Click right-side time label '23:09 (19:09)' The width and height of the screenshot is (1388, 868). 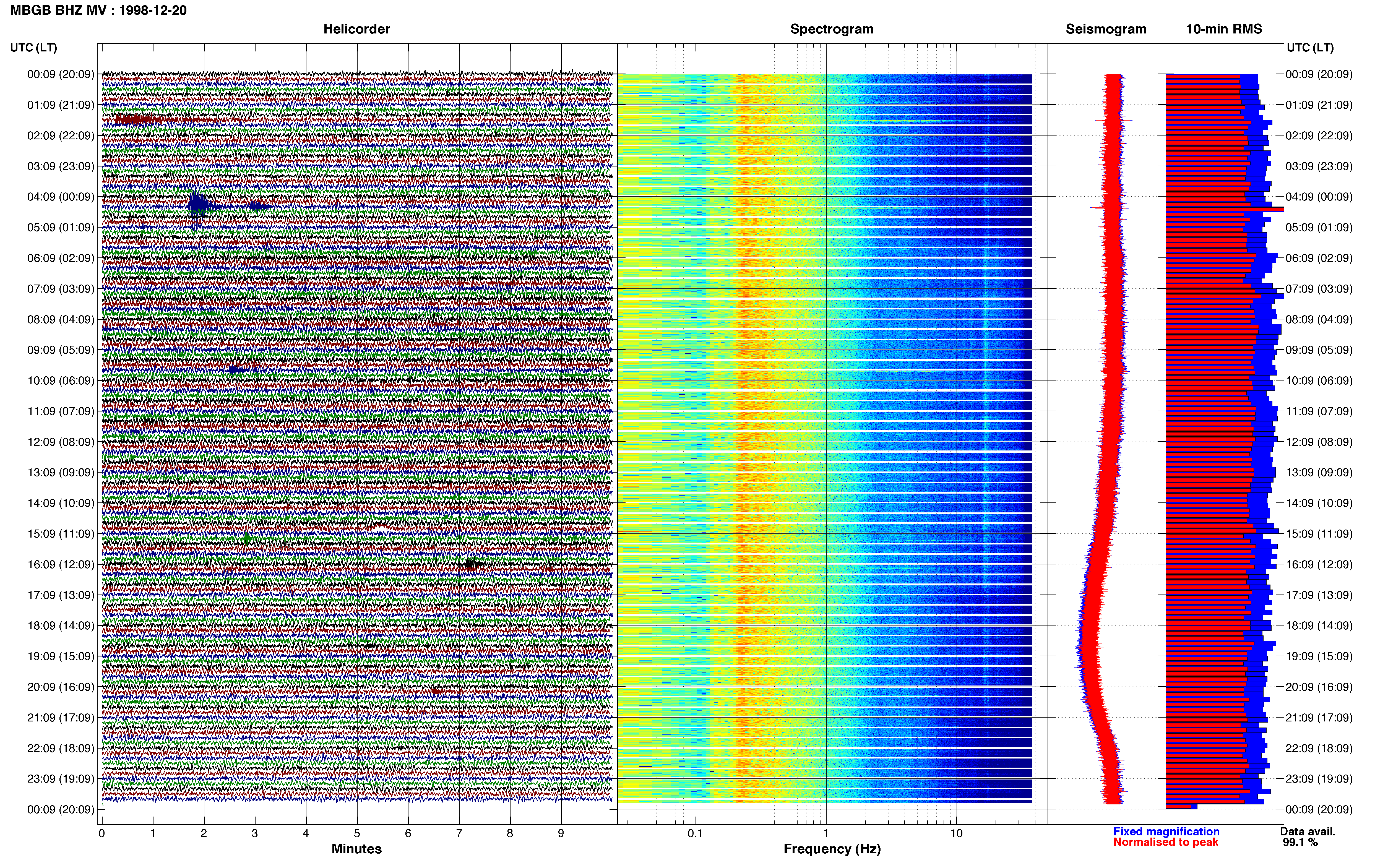[1319, 778]
